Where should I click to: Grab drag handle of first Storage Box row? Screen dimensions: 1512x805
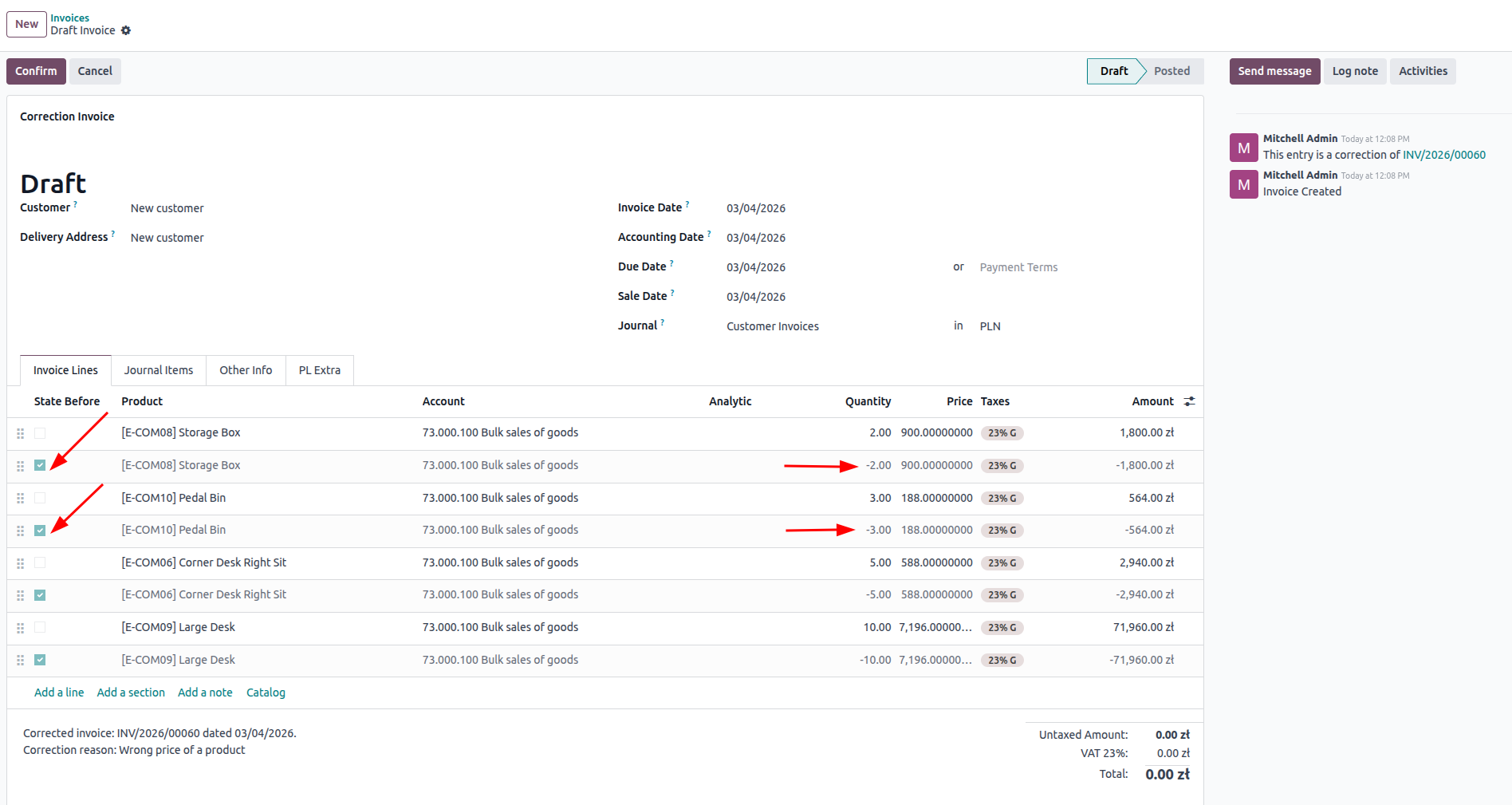pos(21,433)
